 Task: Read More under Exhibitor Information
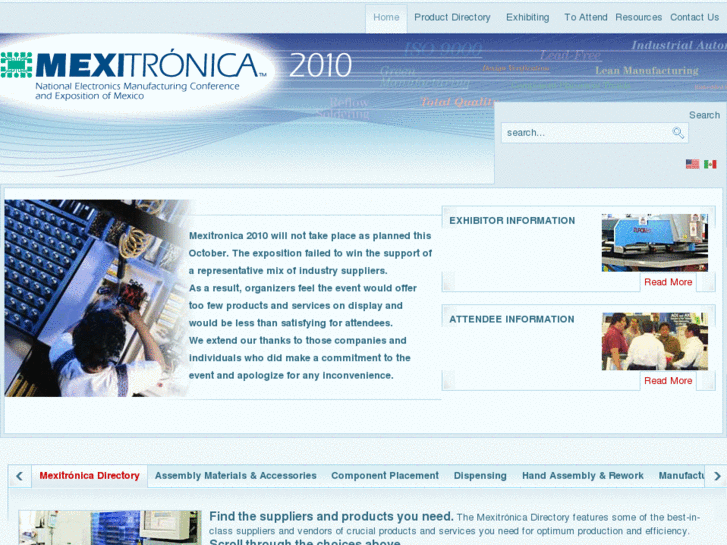click(x=668, y=282)
